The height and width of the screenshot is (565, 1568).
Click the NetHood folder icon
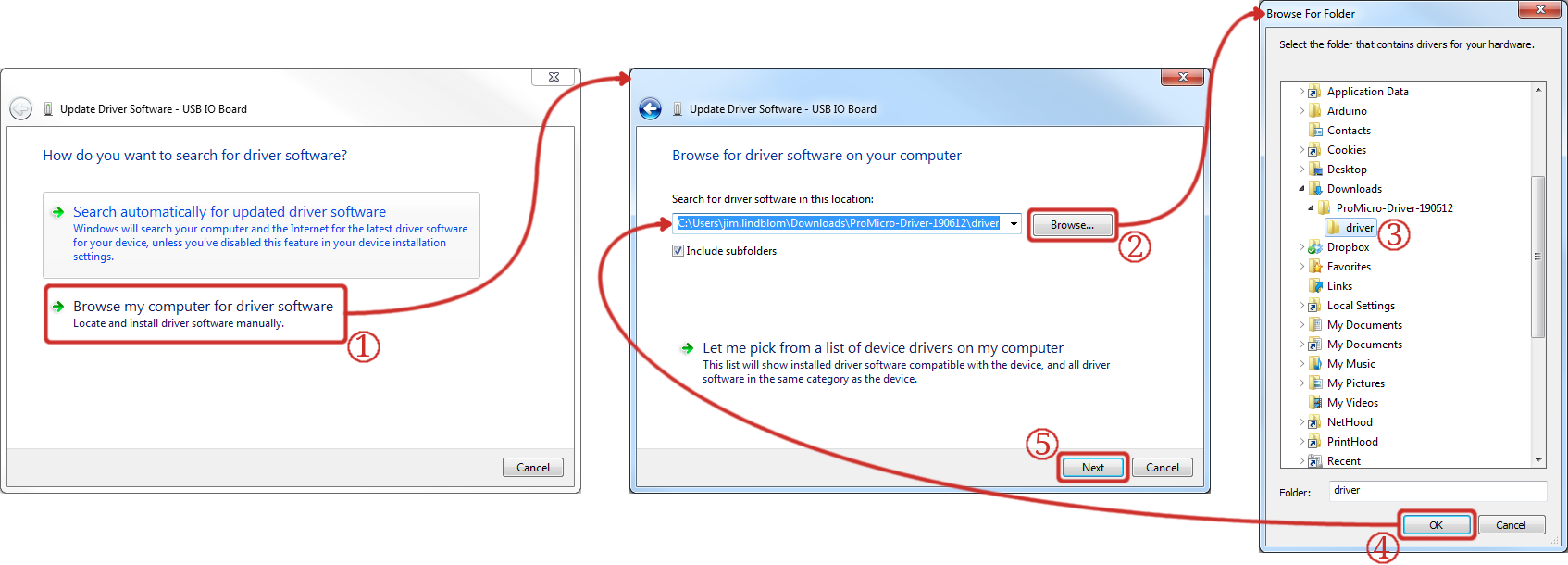point(1314,422)
